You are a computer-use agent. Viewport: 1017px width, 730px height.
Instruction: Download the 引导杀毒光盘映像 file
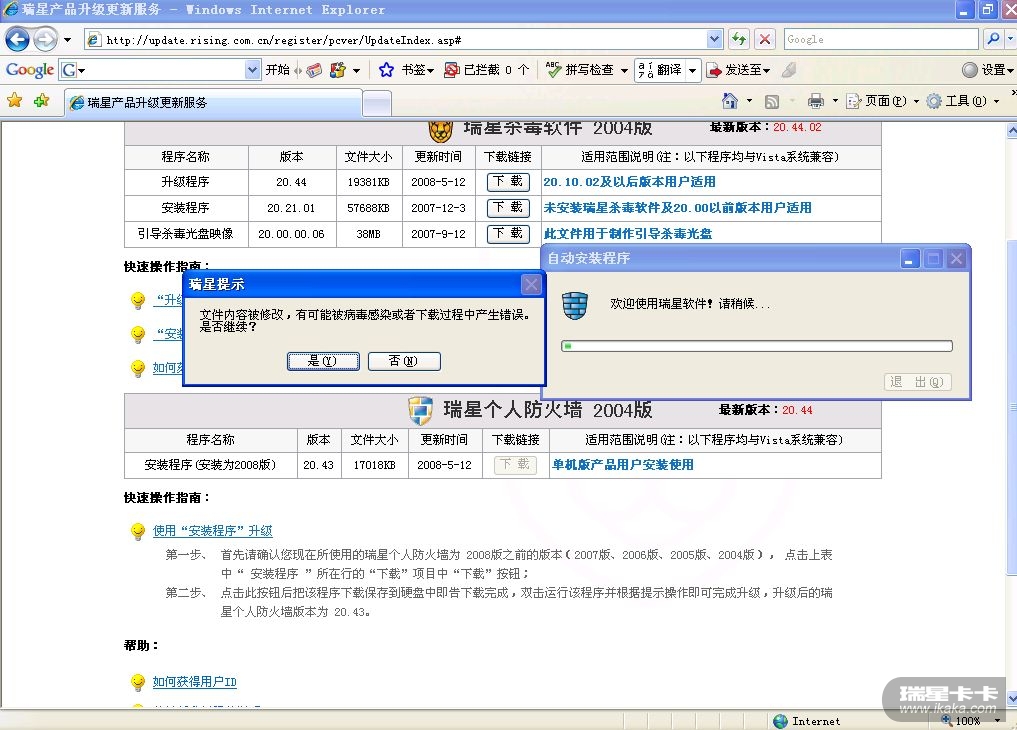click(x=508, y=234)
